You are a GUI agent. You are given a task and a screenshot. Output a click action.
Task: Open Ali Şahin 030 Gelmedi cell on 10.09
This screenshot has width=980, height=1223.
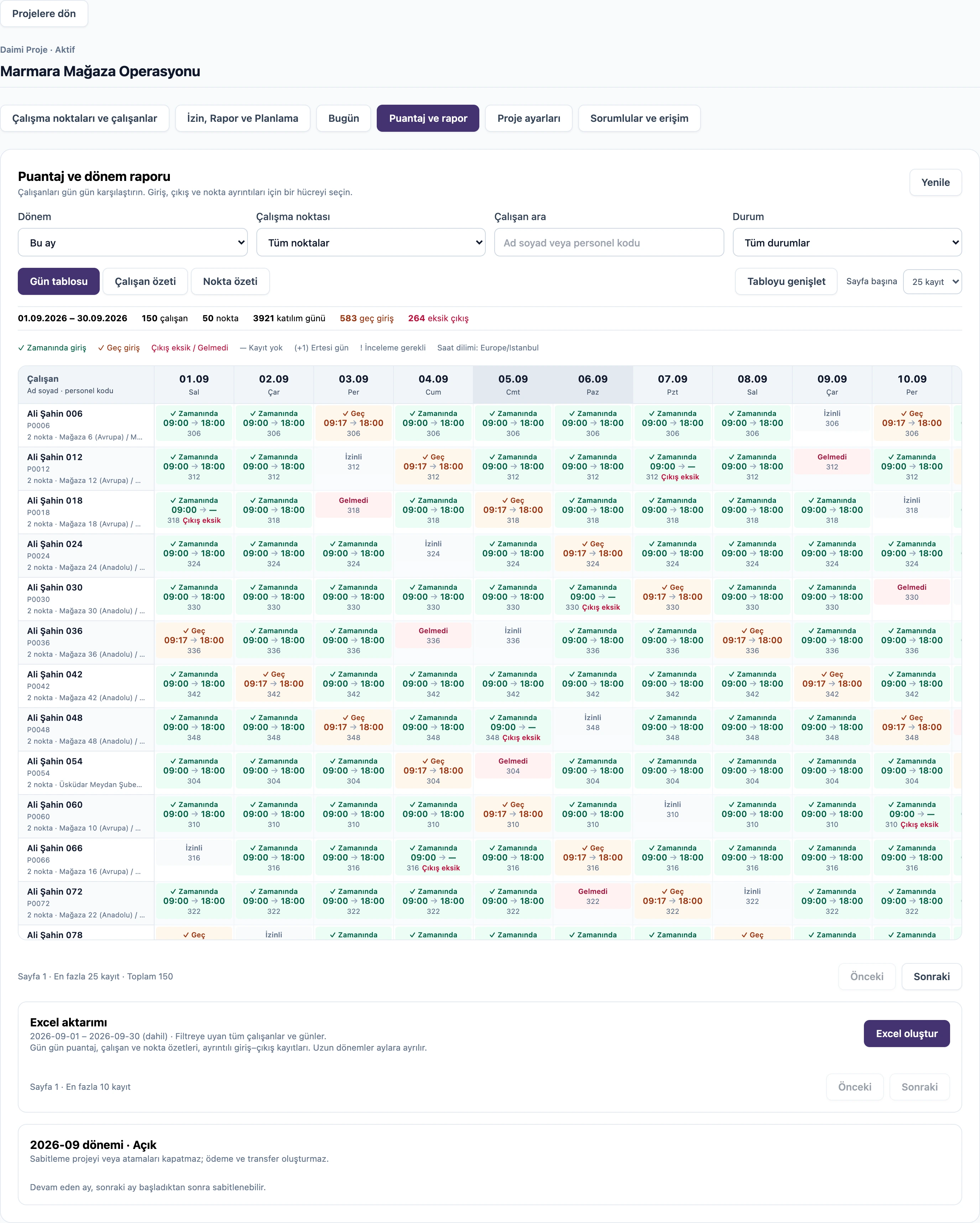[911, 592]
